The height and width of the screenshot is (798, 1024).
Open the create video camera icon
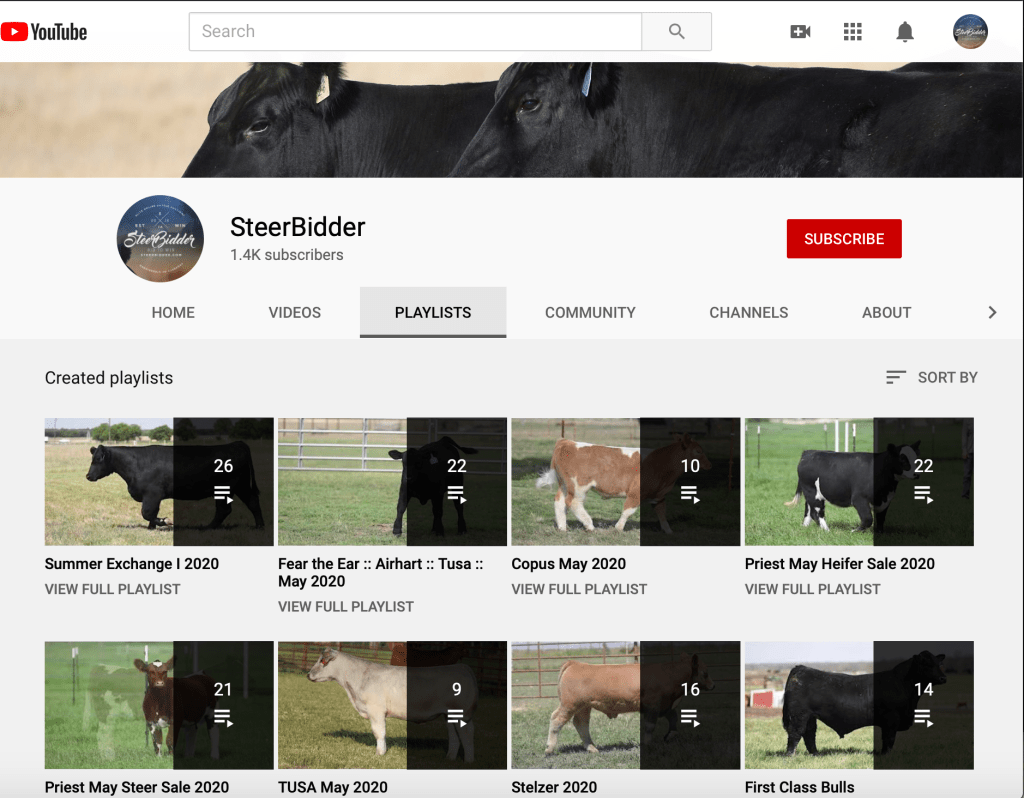point(800,32)
